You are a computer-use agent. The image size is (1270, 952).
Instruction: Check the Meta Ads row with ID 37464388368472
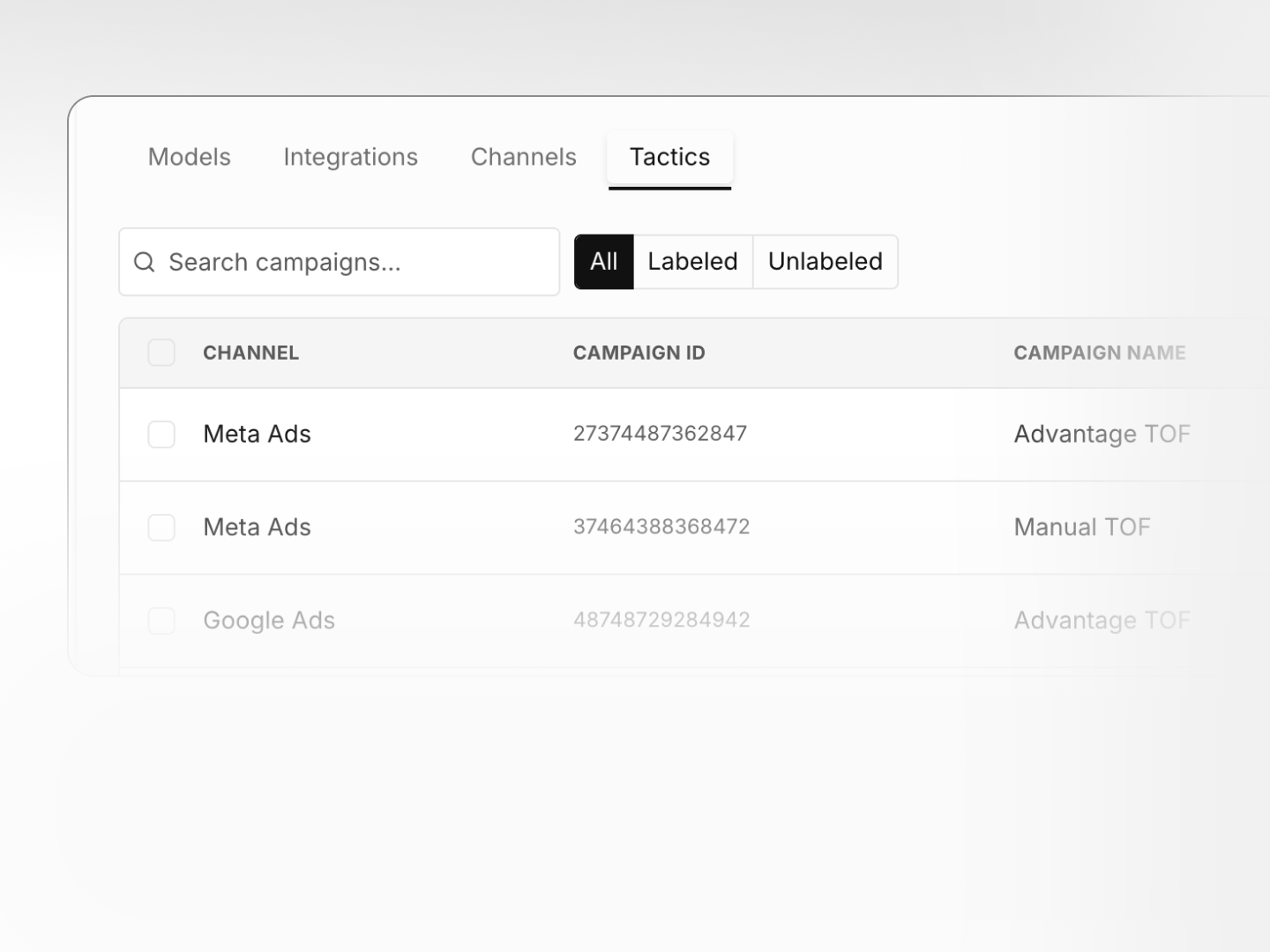[x=161, y=527]
